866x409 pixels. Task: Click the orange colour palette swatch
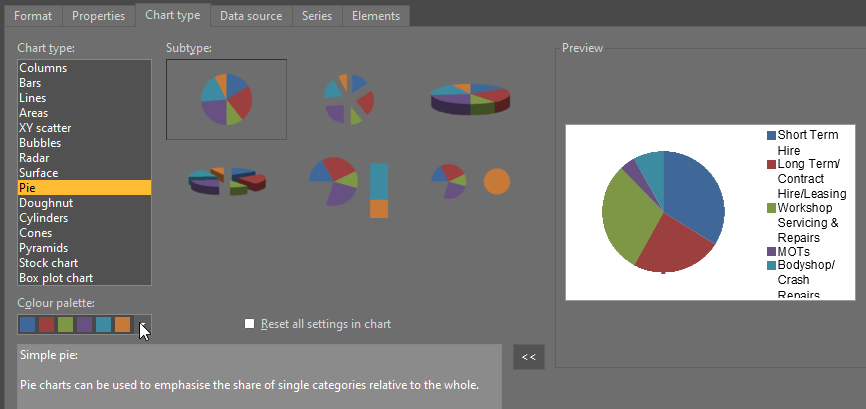(122, 324)
